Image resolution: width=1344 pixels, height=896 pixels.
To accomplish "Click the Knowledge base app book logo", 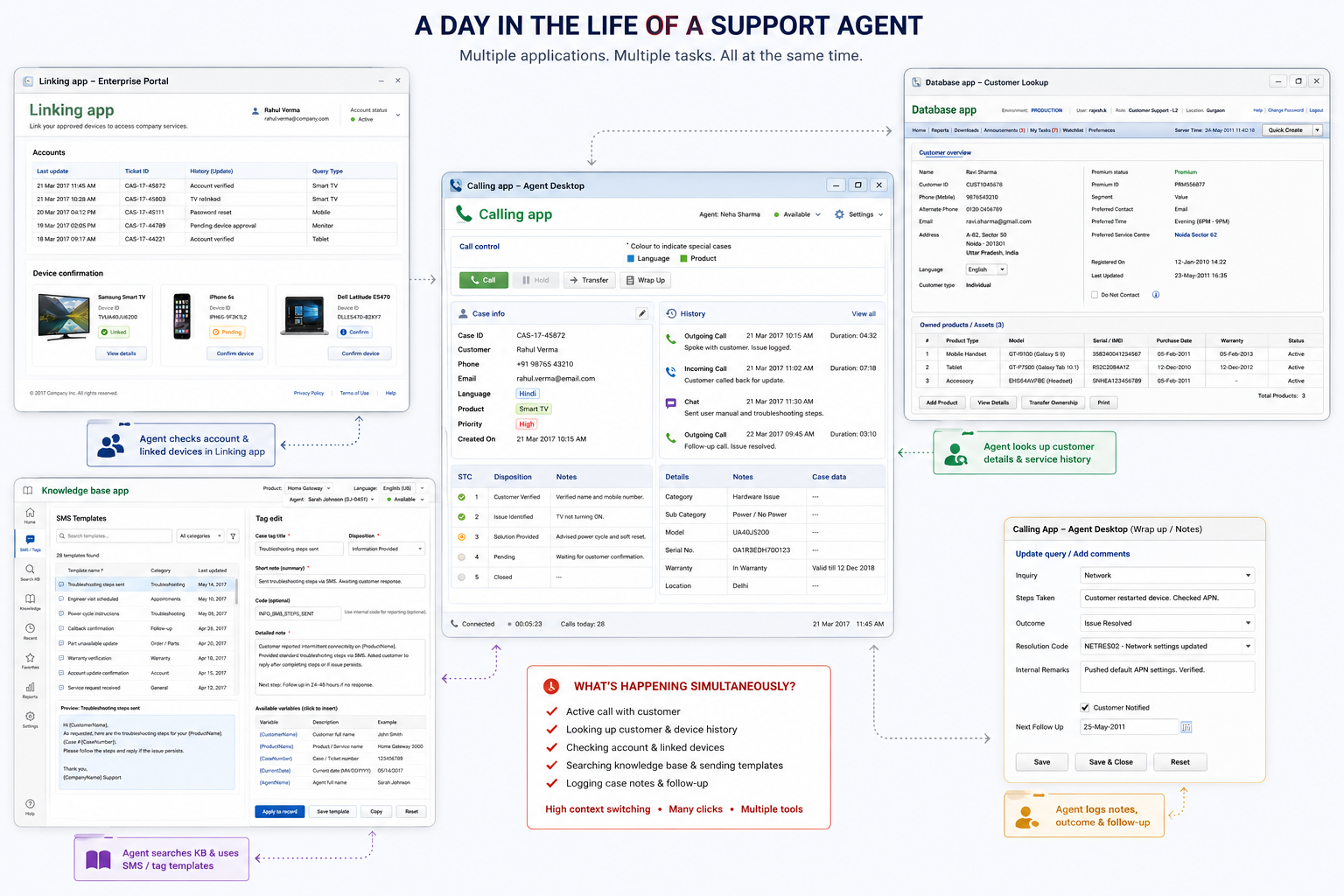I will [x=28, y=491].
